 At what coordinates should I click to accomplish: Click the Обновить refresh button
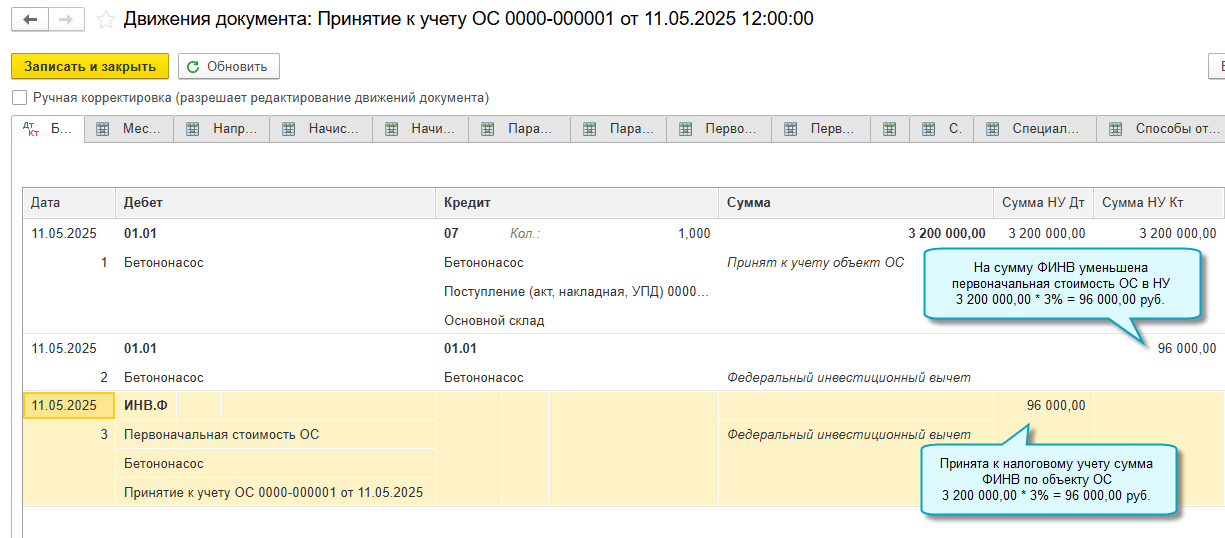(228, 67)
